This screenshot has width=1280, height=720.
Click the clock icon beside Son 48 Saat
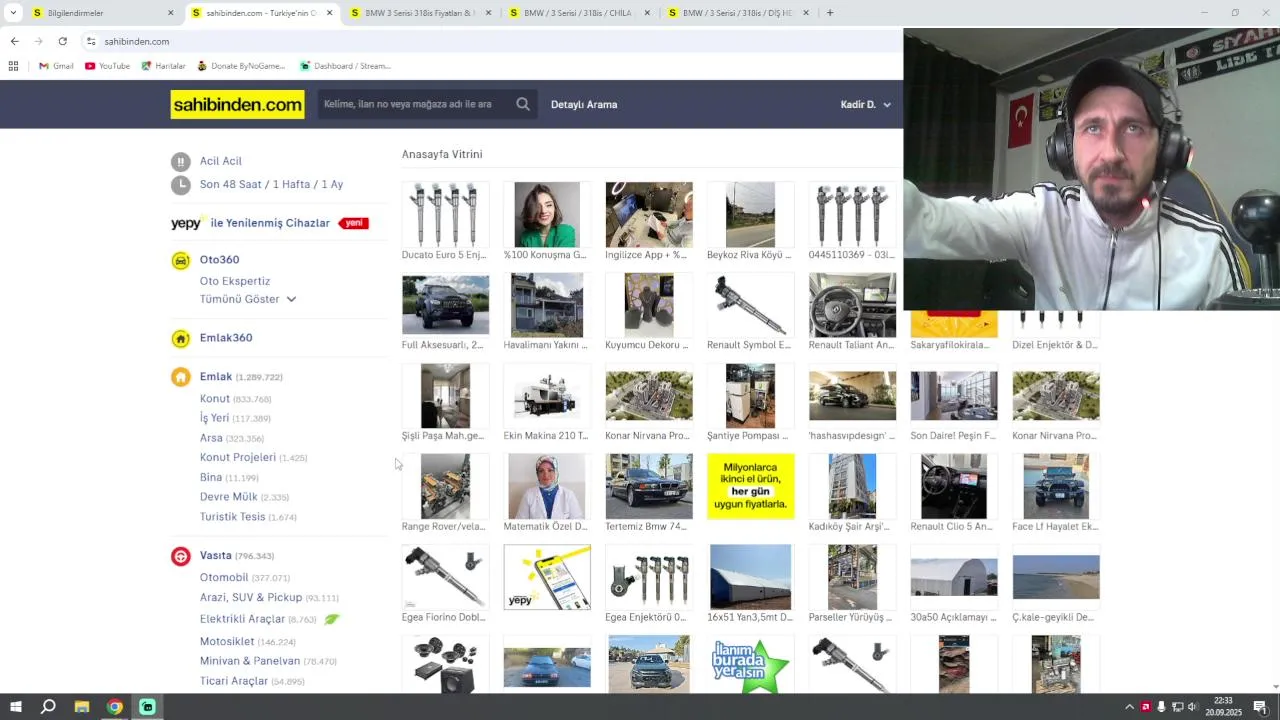180,185
